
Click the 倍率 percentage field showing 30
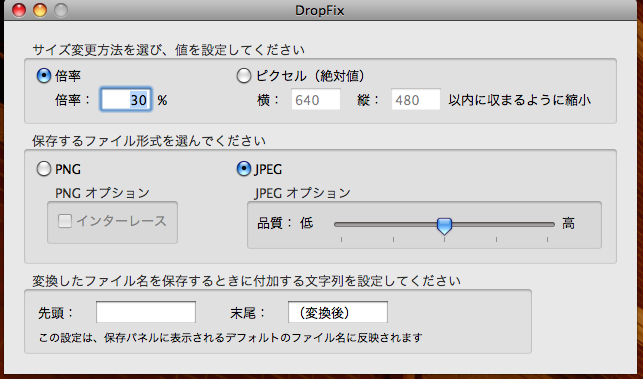pos(126,100)
